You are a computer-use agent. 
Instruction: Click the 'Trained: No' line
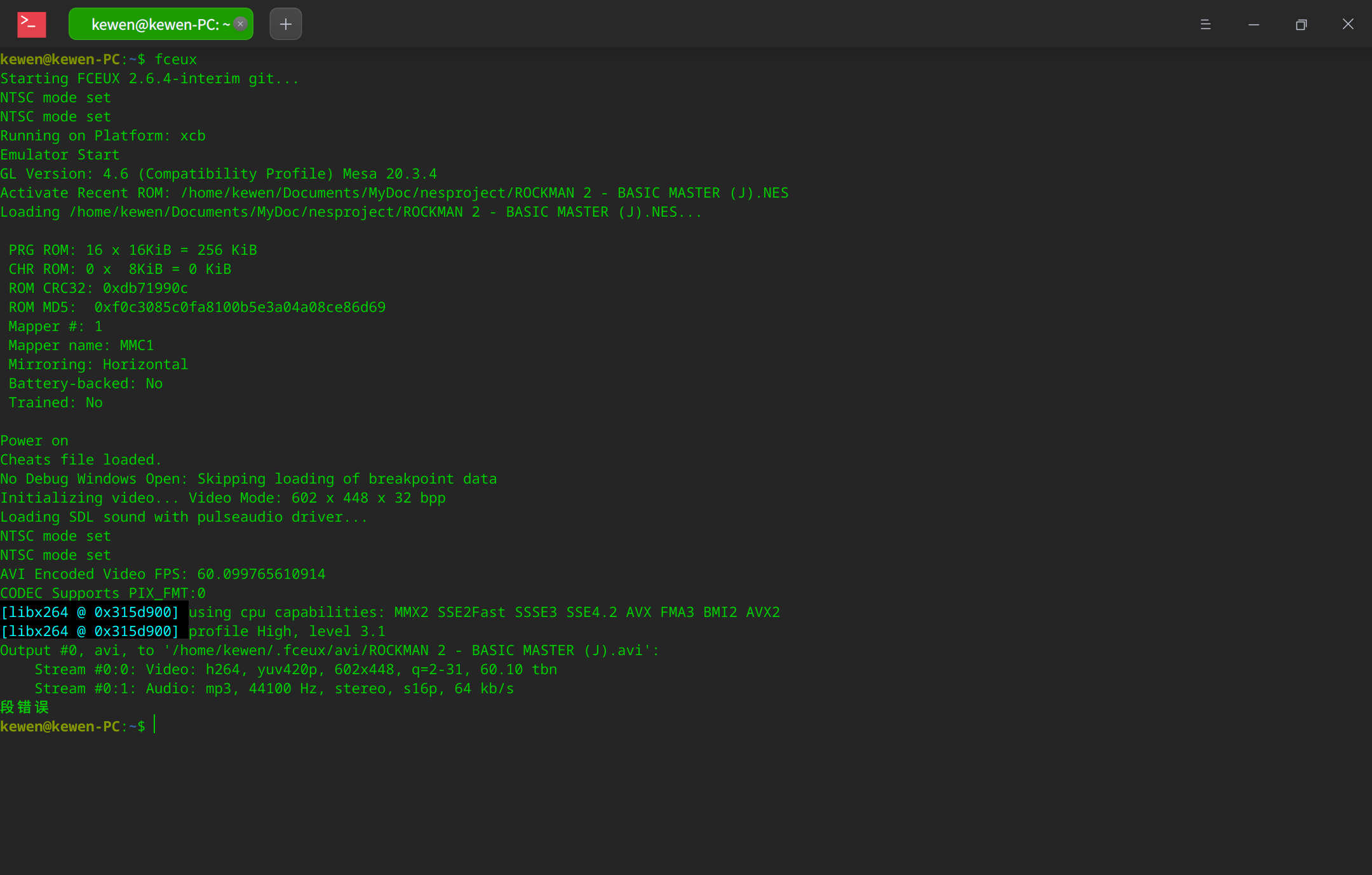[55, 402]
